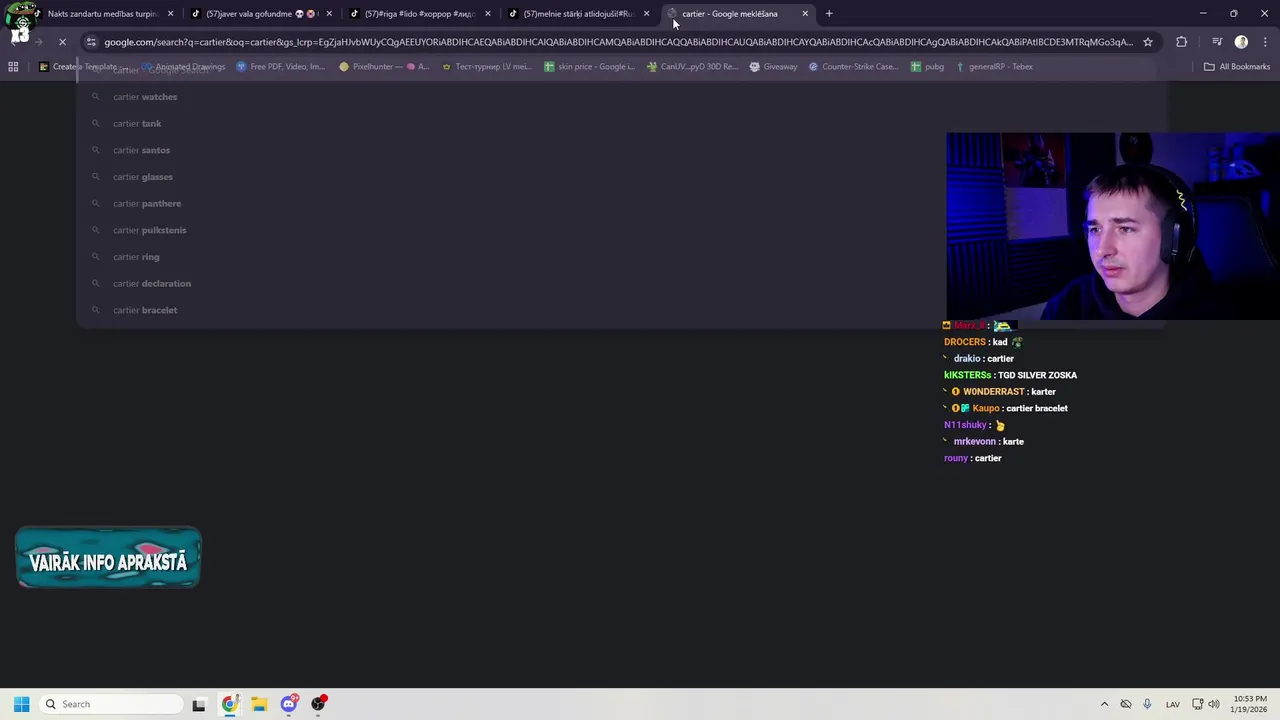Bookmark this page with the star icon
Viewport: 1280px width, 720px height.
[x=1148, y=42]
